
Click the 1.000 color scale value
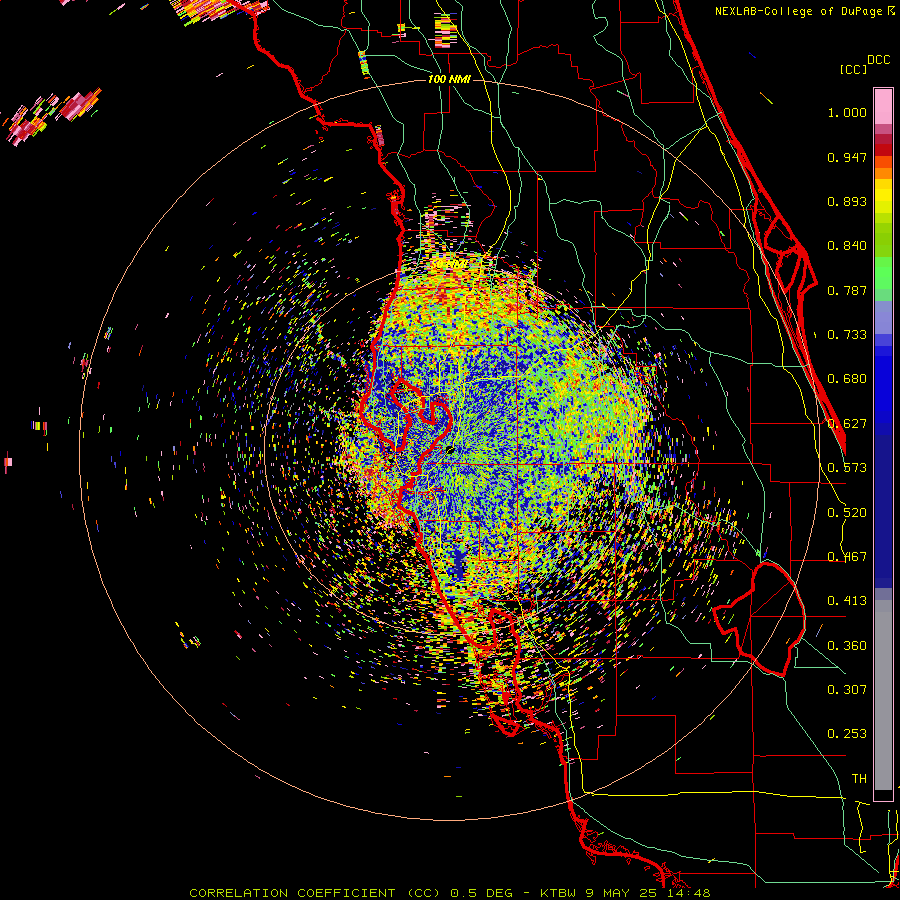tap(847, 112)
